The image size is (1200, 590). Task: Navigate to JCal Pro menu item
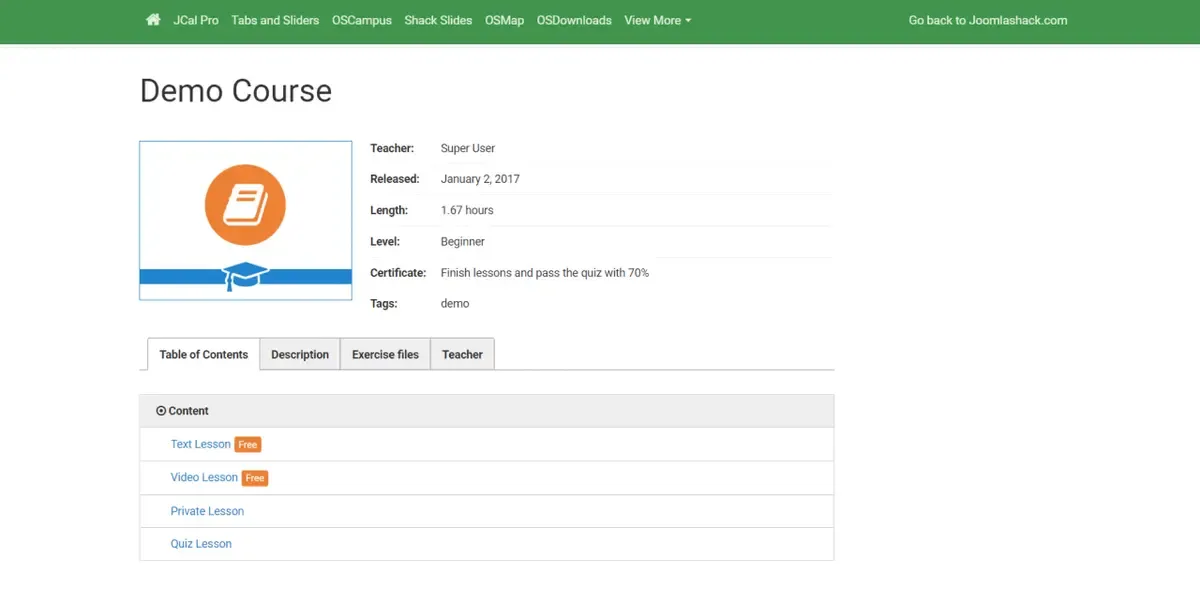tap(196, 20)
